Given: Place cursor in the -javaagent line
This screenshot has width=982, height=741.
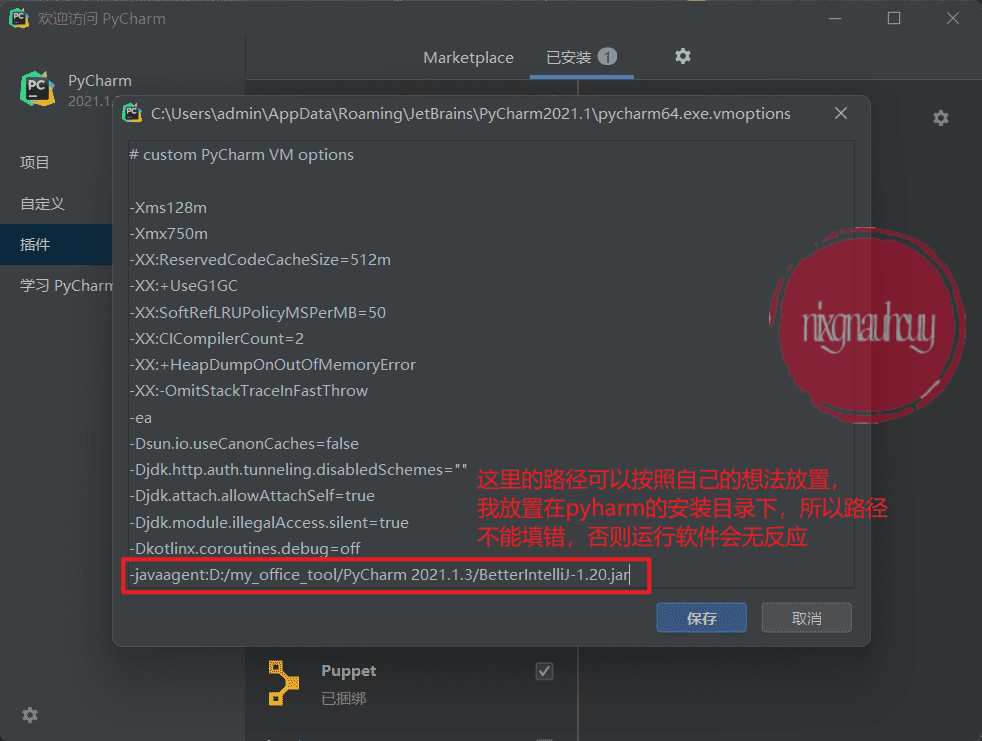Looking at the screenshot, I should 379,574.
